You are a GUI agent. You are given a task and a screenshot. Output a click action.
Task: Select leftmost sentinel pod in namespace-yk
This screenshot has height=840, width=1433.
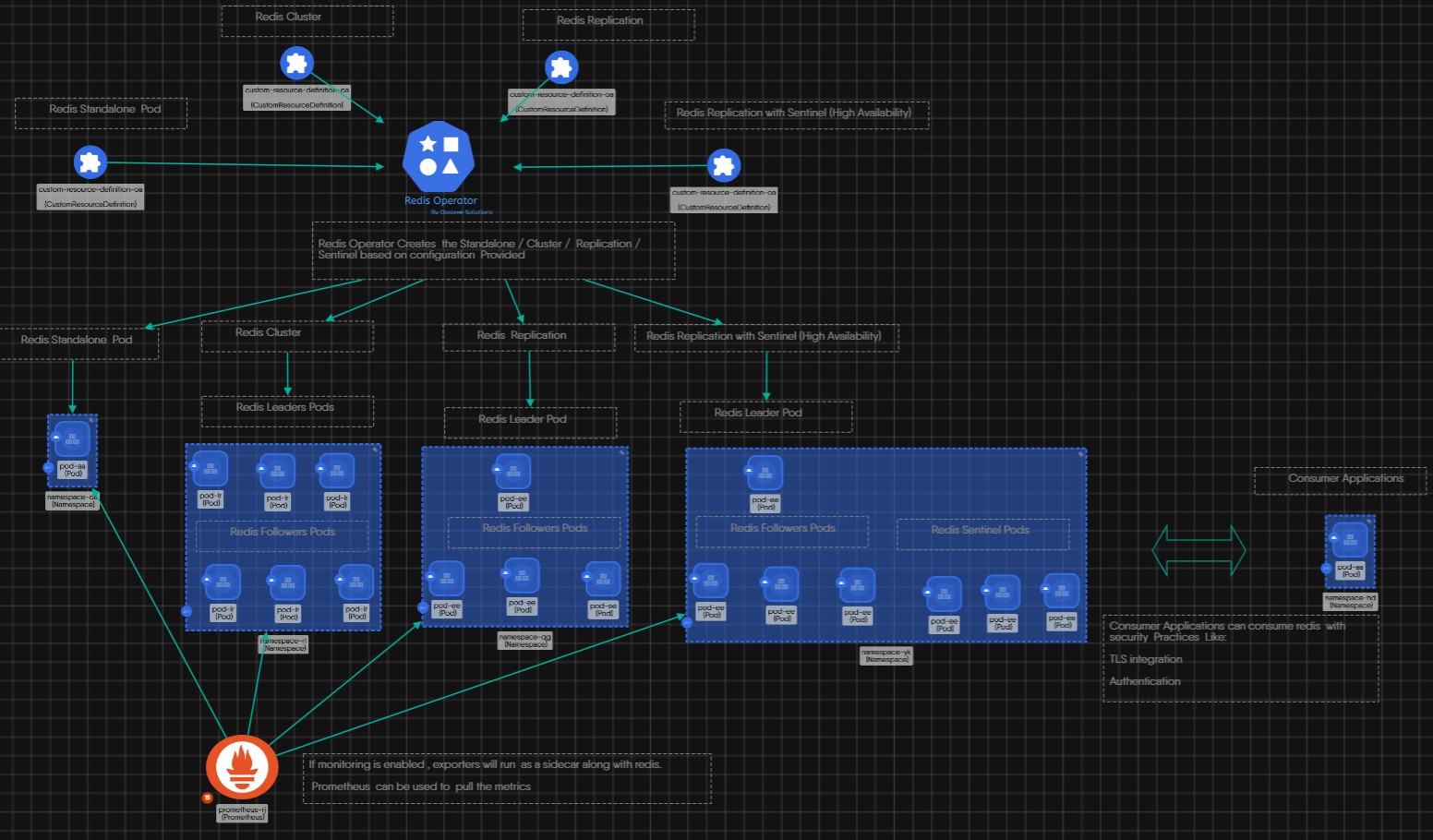coord(944,594)
